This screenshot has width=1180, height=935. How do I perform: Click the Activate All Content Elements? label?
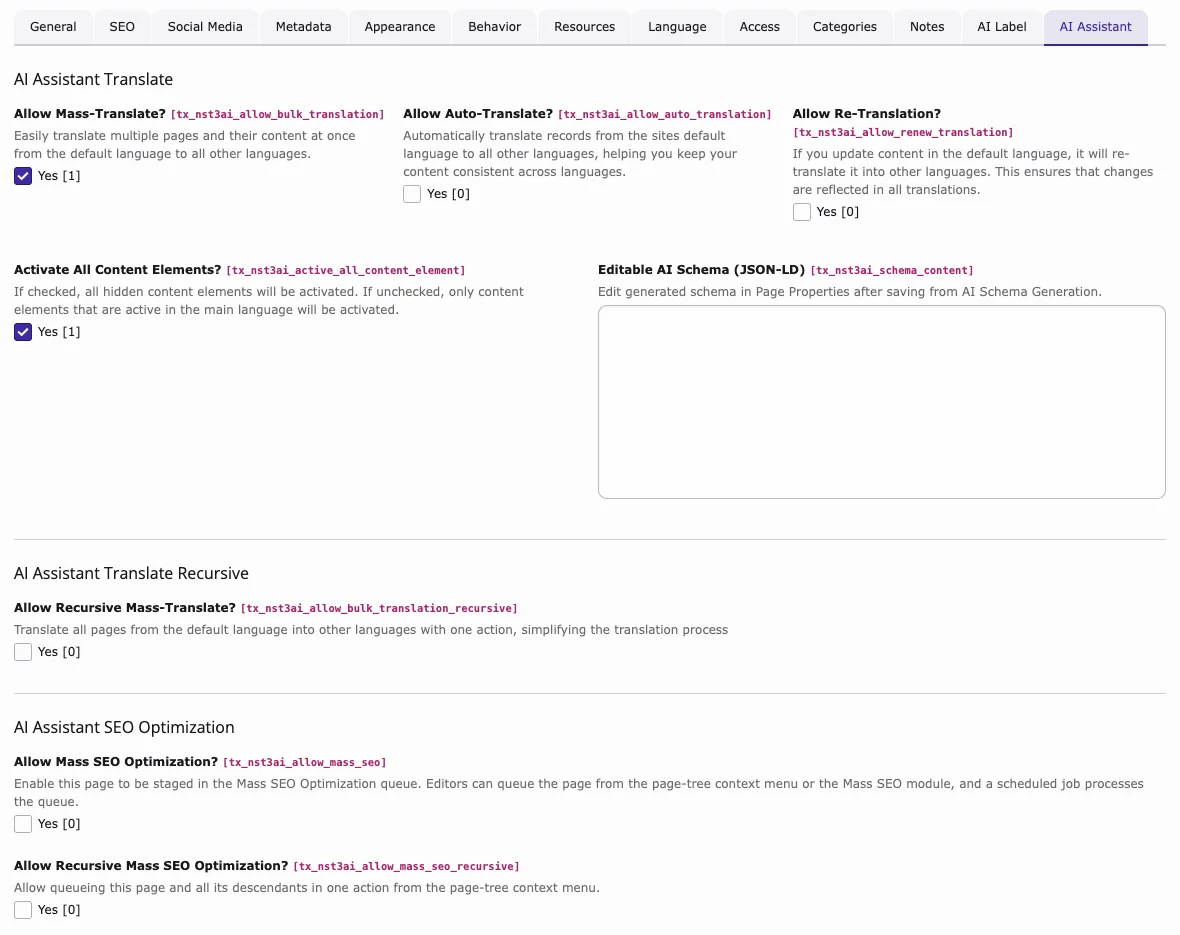tap(117, 270)
